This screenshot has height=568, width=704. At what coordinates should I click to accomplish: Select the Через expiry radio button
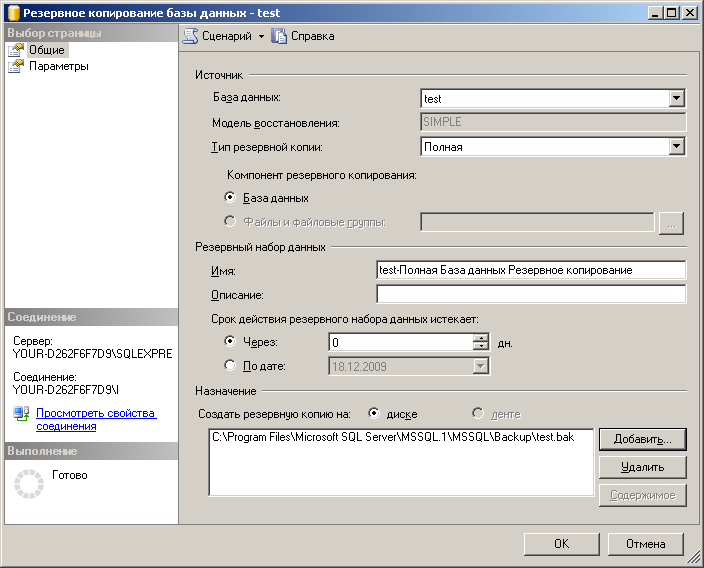pos(230,342)
